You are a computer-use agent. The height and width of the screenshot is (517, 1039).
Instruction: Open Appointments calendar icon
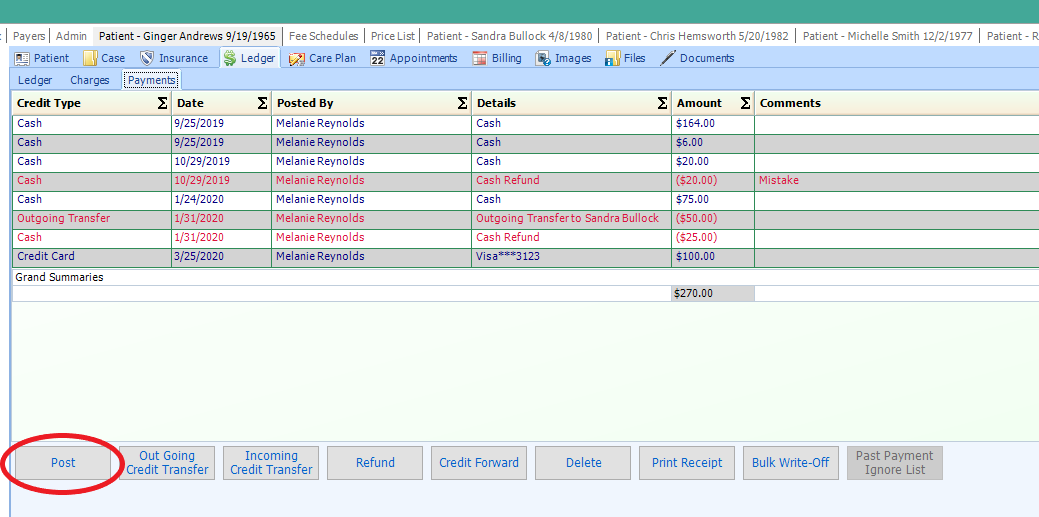pos(377,58)
